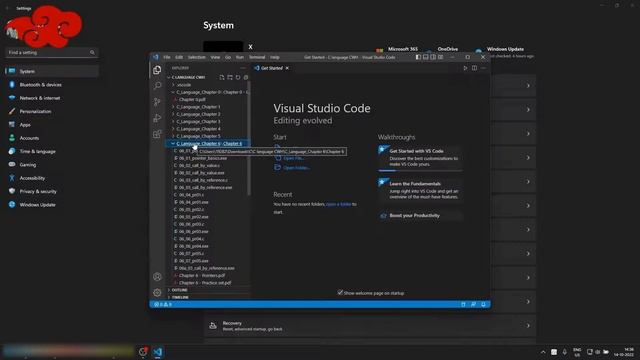The image size is (640, 360).
Task: Open the Source Control view icon
Action: tap(157, 102)
